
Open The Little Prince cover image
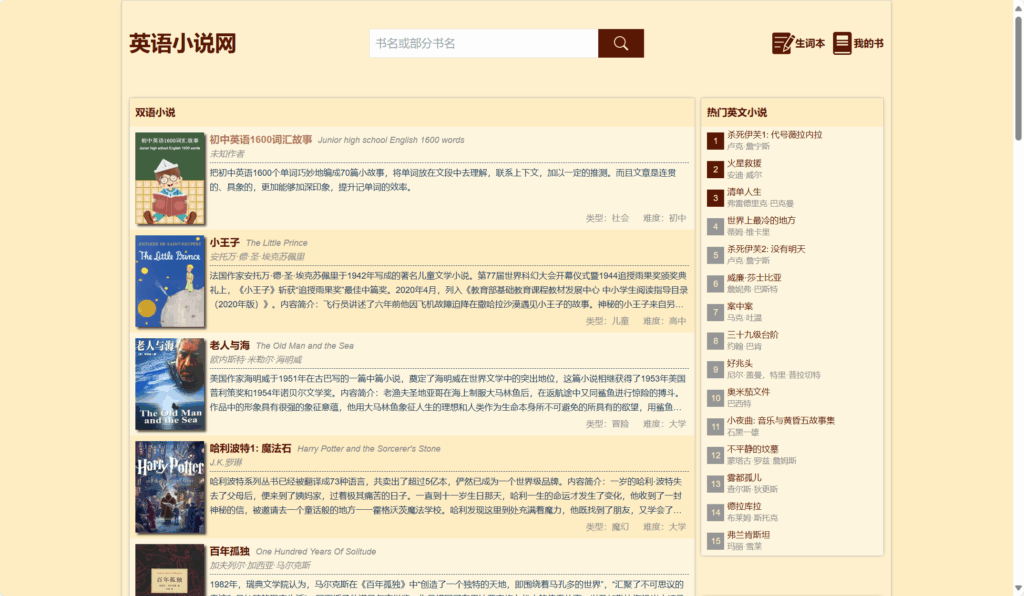click(x=170, y=281)
